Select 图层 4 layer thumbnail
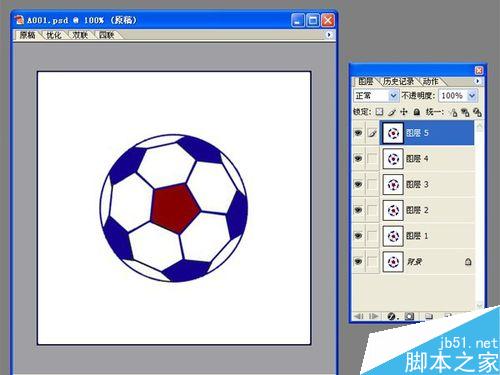 (393, 159)
